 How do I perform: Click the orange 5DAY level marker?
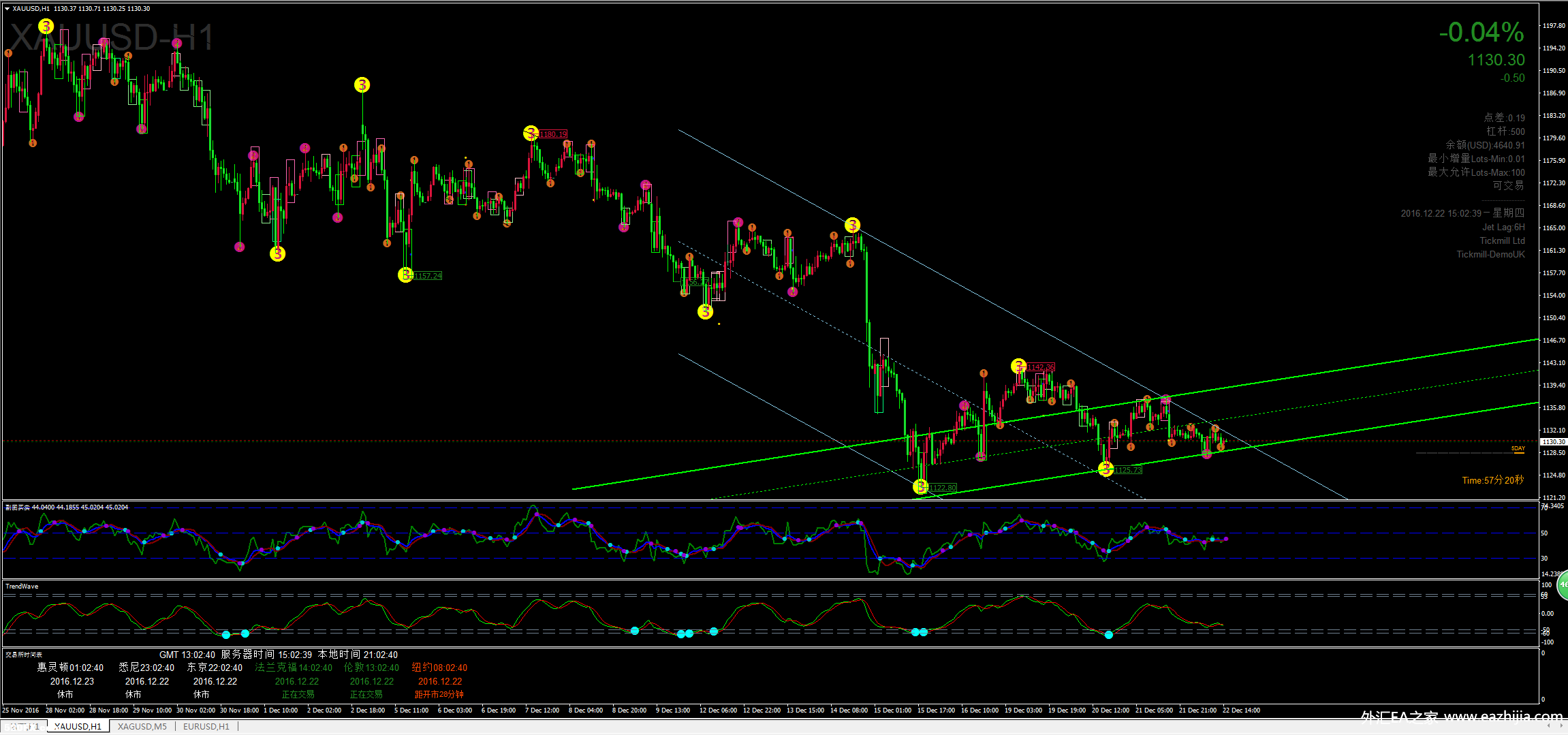[x=1518, y=449]
